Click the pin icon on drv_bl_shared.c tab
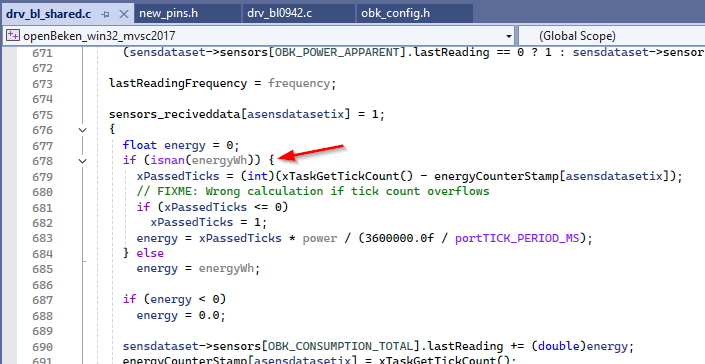This screenshot has height=364, width=705. click(x=105, y=14)
